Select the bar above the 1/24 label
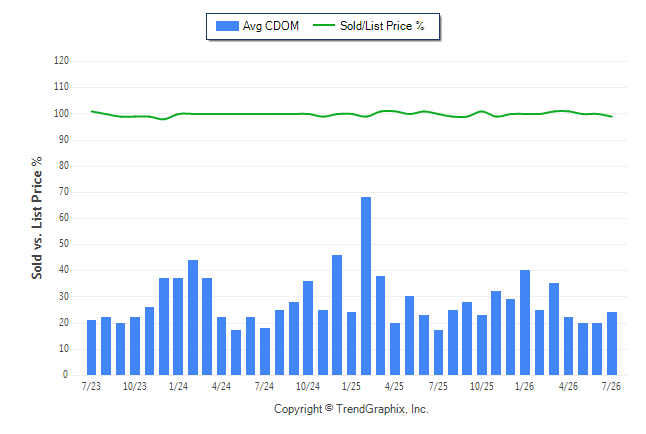646x434 pixels. (x=178, y=326)
